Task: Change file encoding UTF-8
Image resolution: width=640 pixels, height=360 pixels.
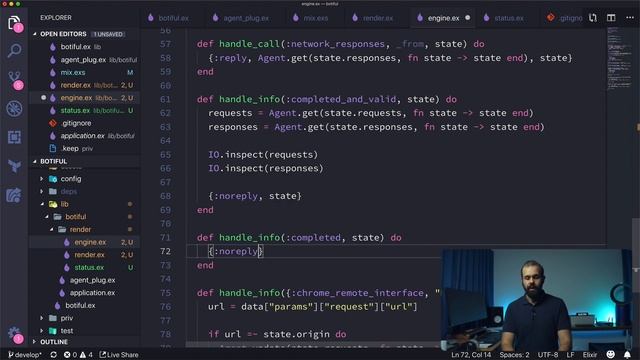Action: click(x=548, y=355)
